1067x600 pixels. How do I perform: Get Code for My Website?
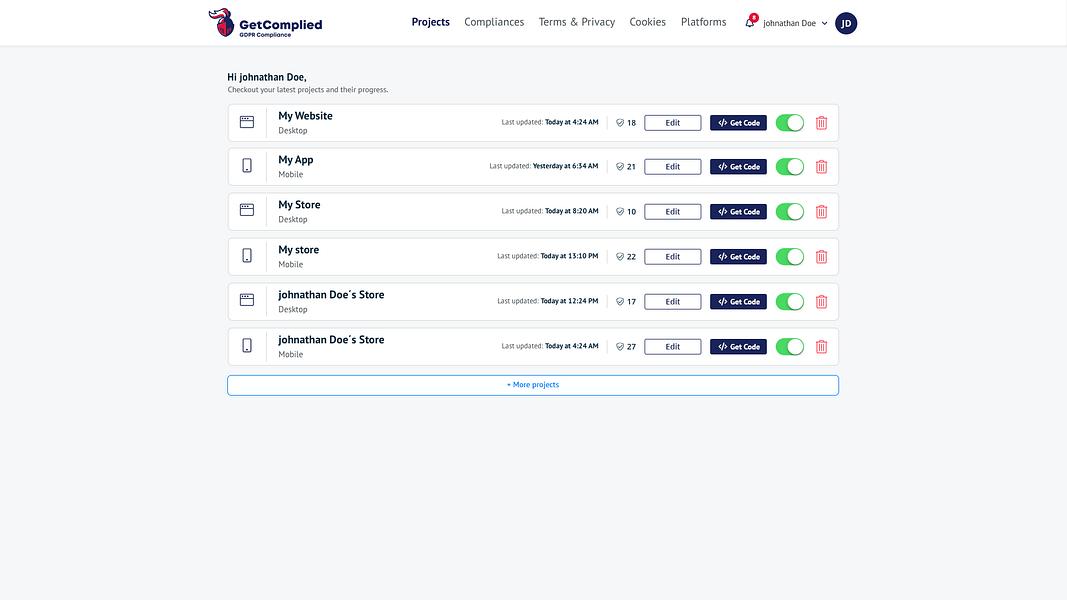[x=738, y=122]
